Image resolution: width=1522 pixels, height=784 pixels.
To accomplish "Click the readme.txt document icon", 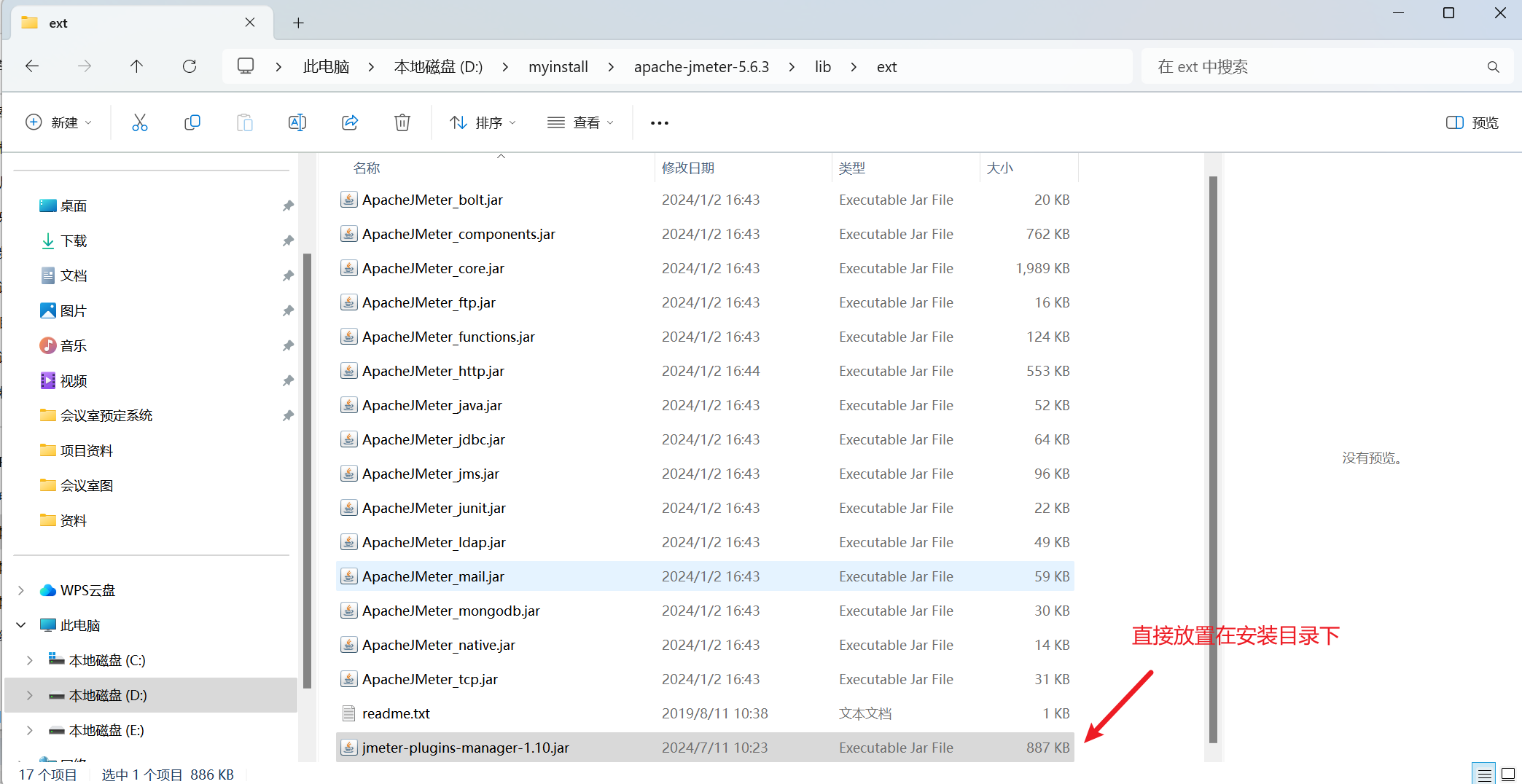I will point(349,713).
